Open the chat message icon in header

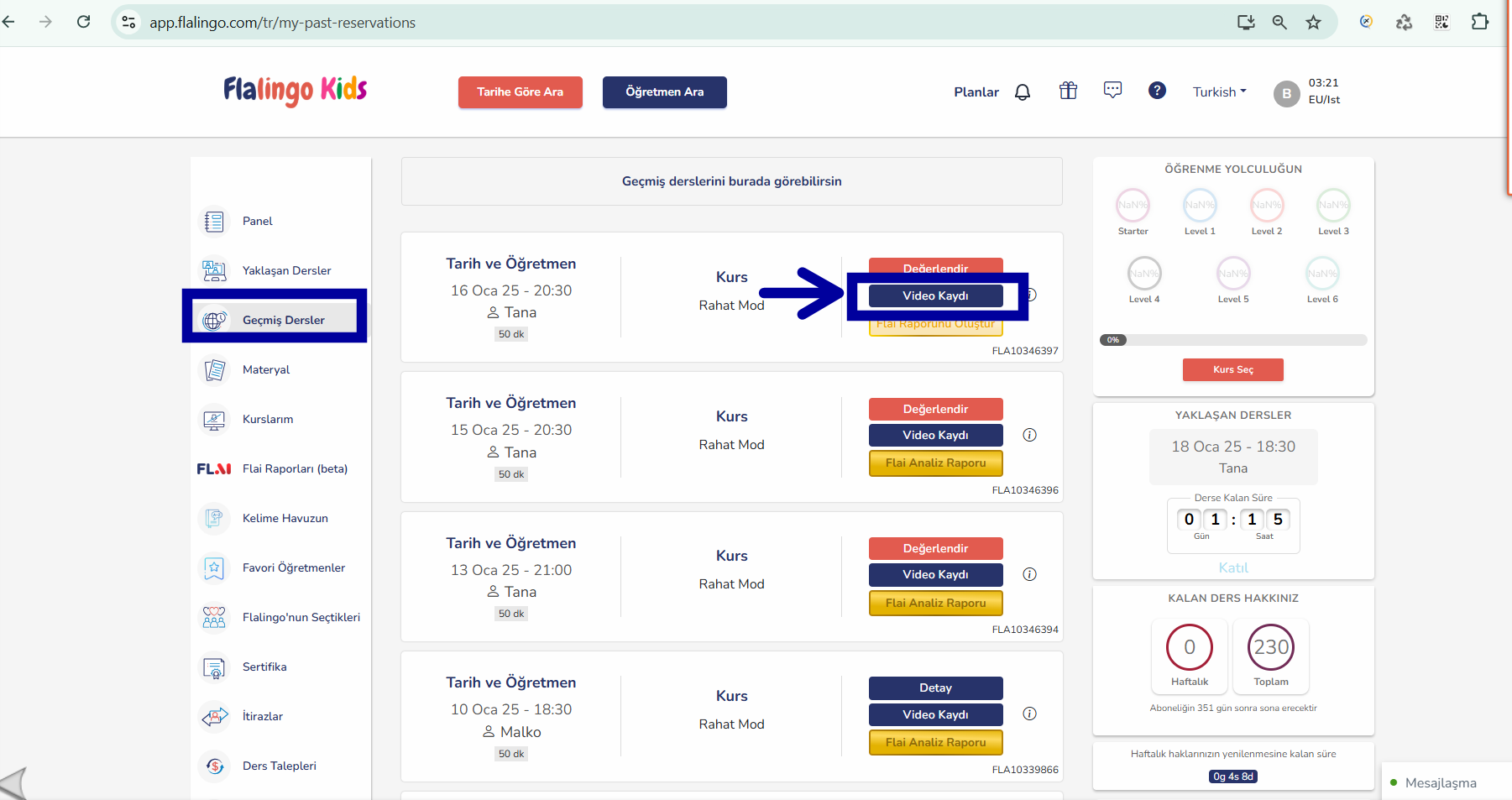(x=1112, y=91)
